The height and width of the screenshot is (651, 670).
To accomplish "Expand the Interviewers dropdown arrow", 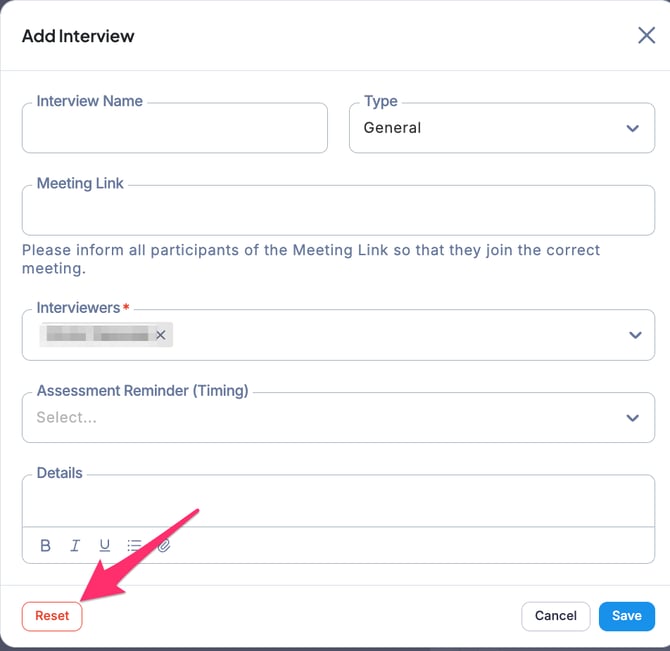I will pos(634,335).
